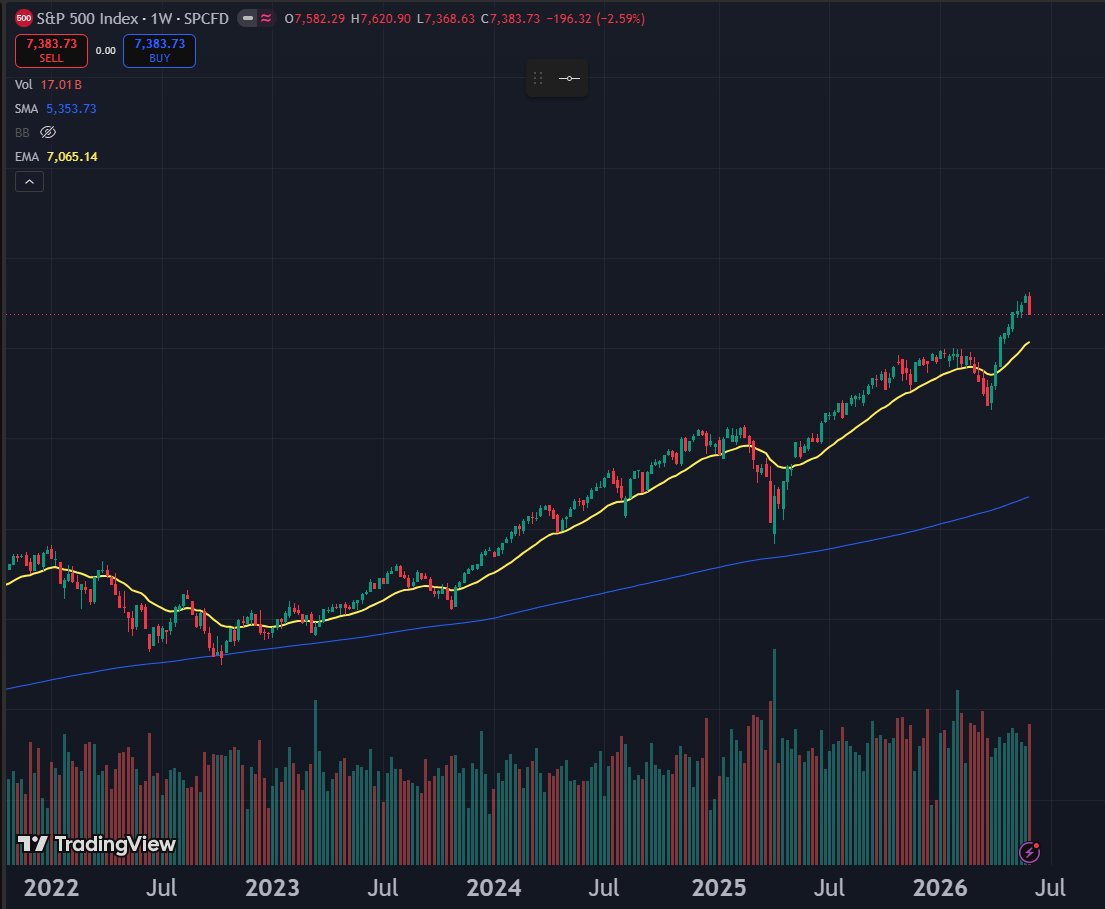Open symbol search via S&P 500 Index title
This screenshot has height=909, width=1105.
(x=132, y=18)
